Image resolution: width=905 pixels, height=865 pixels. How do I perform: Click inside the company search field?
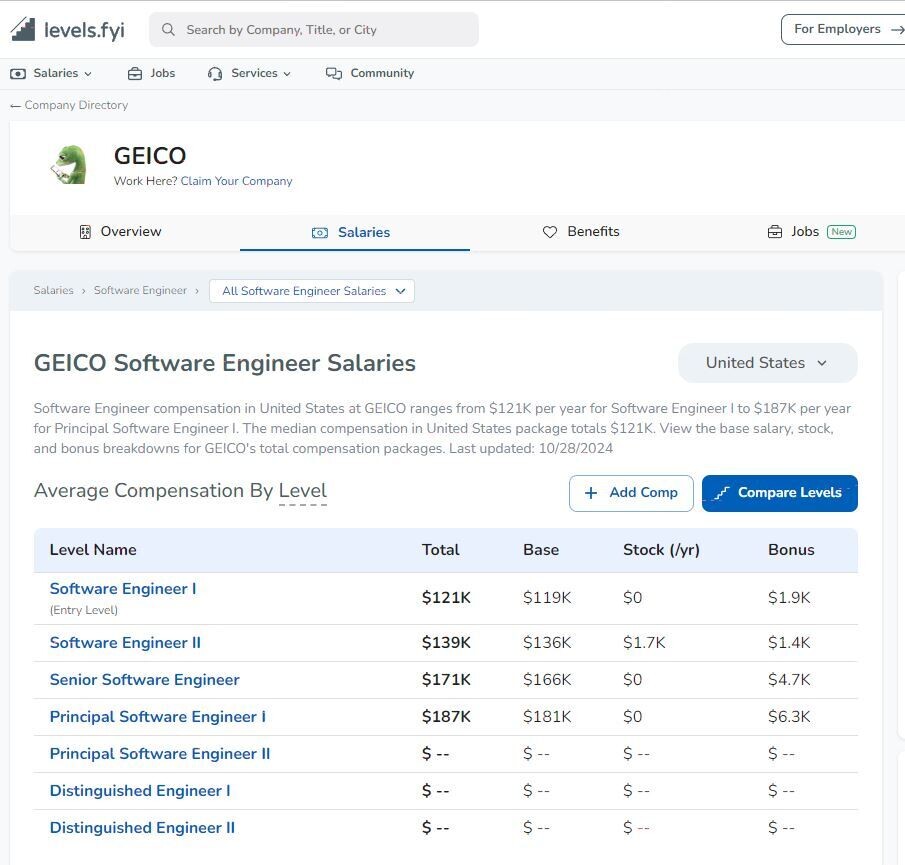point(314,29)
